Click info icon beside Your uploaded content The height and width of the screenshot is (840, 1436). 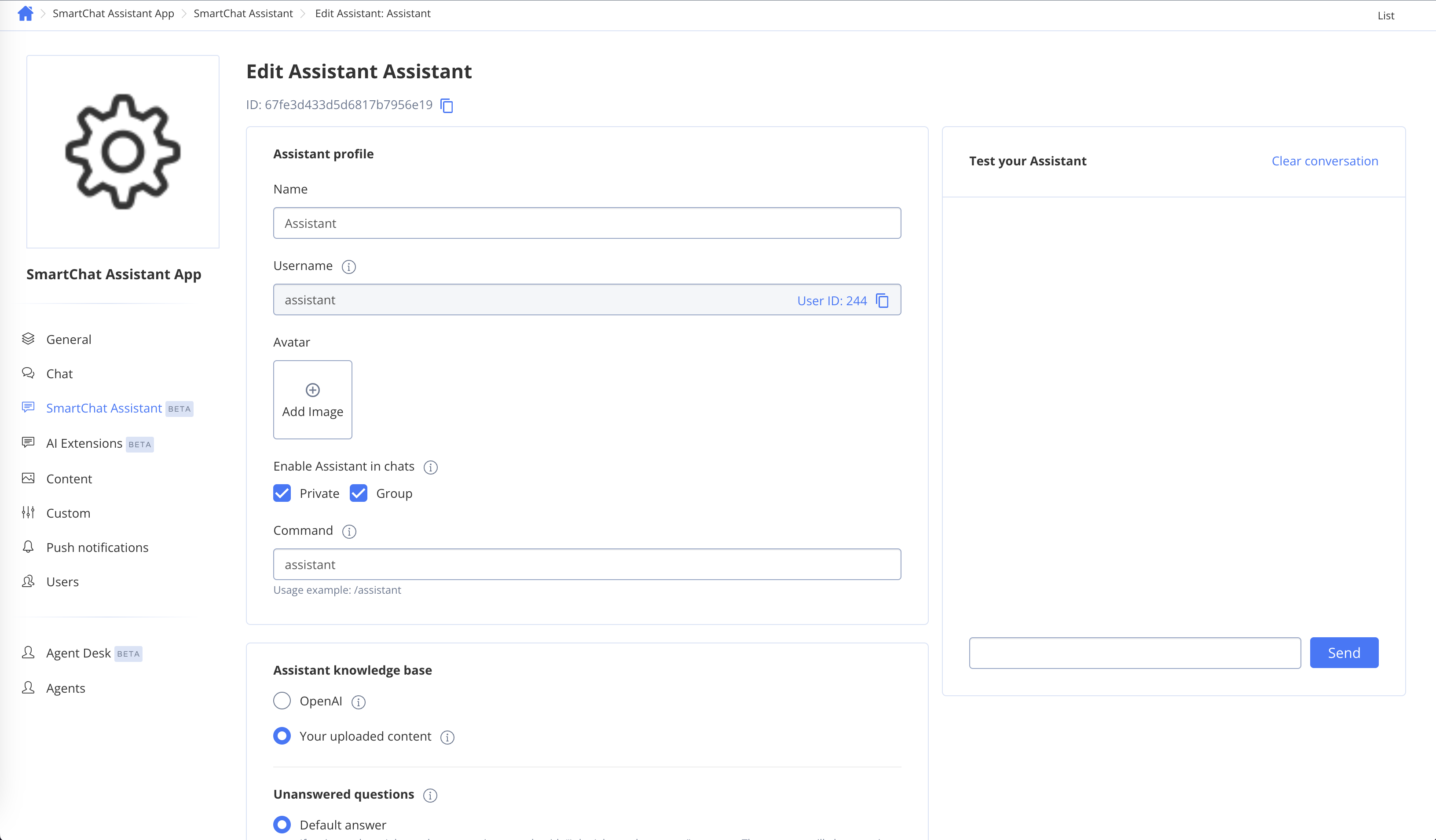[447, 738]
